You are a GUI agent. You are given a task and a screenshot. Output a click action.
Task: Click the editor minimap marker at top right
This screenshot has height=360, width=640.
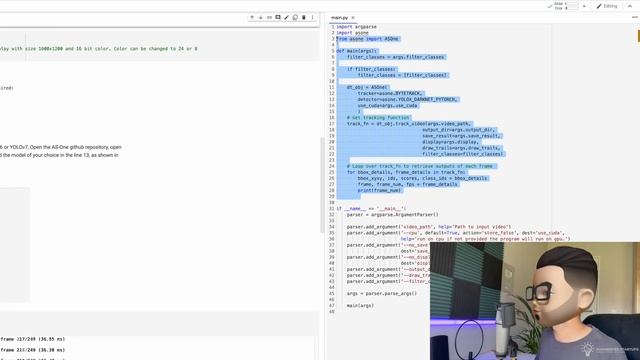(x=638, y=36)
